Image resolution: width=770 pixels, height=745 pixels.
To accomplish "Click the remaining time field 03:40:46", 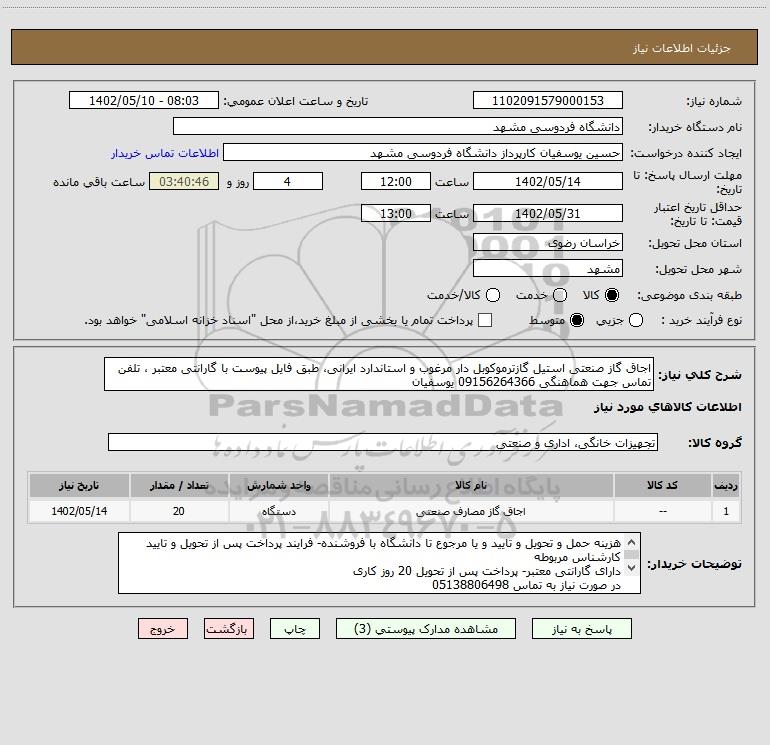I will [184, 181].
